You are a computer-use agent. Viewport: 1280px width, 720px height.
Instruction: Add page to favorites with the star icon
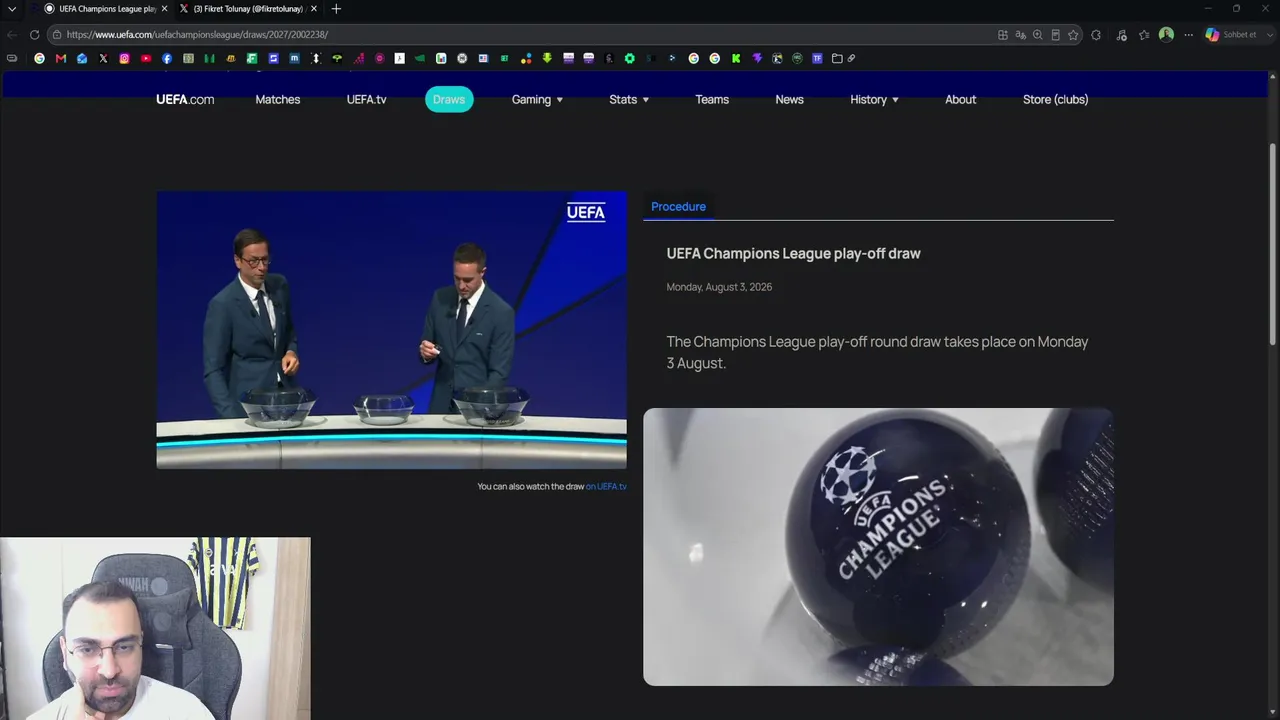click(x=1073, y=35)
